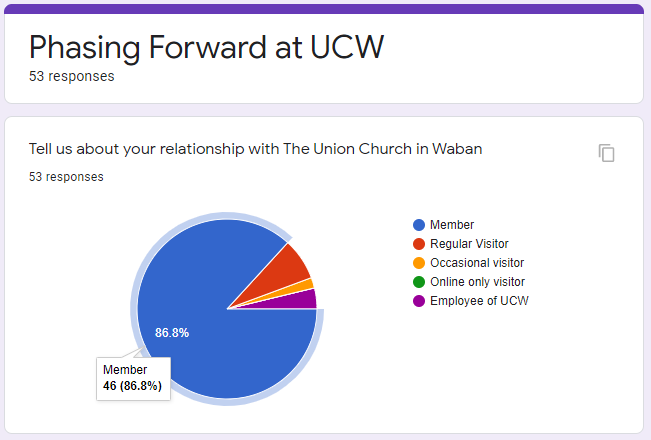Click the relationship with Union Church question text

pyautogui.click(x=255, y=149)
